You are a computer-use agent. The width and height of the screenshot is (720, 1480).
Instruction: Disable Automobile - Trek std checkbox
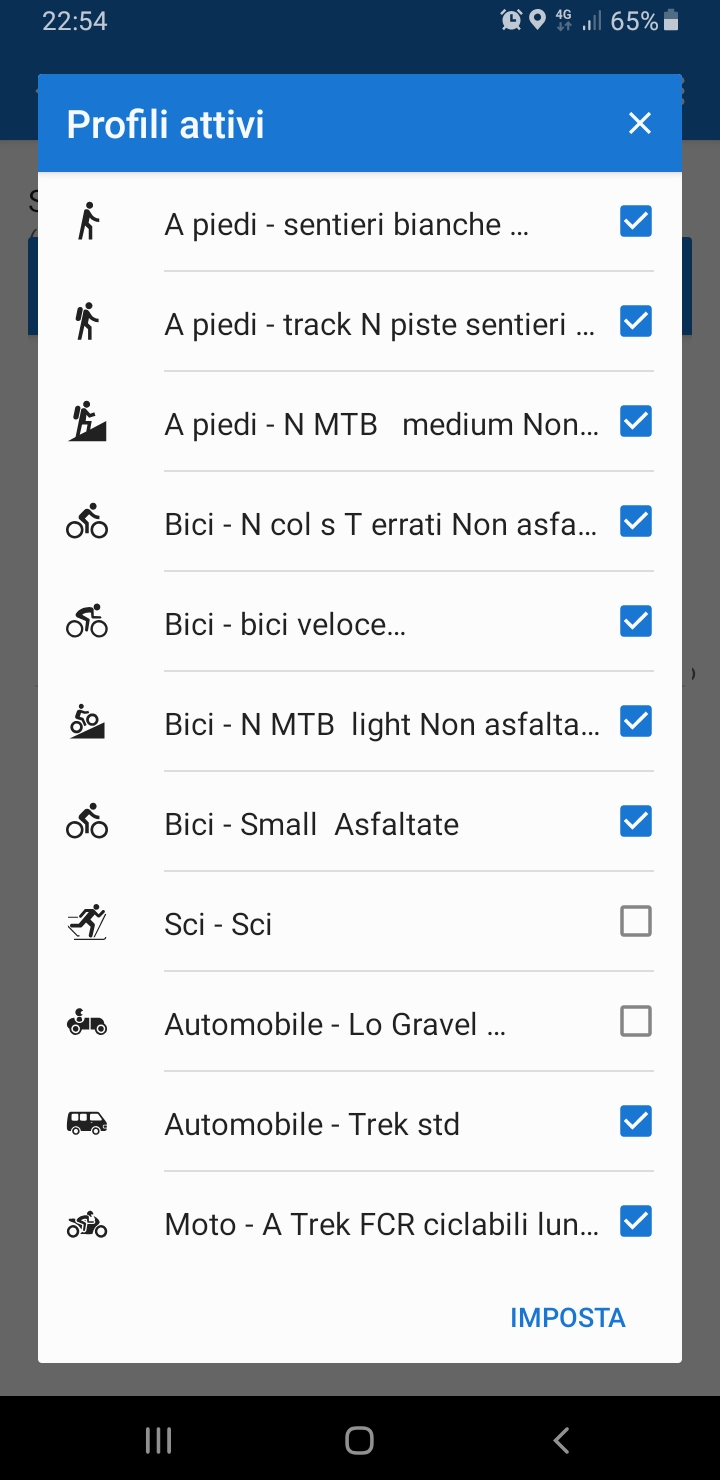click(x=636, y=1121)
